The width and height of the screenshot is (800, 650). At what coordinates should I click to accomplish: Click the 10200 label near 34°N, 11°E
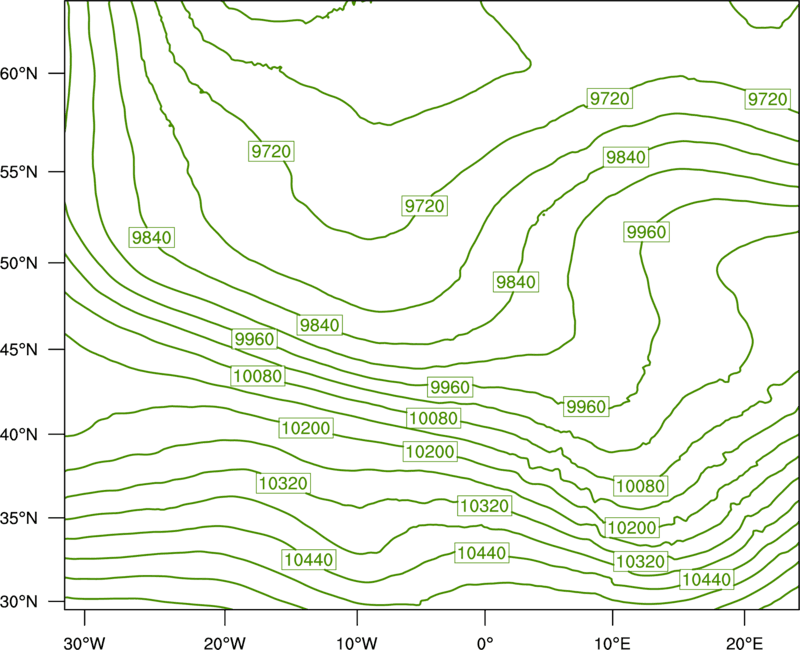coord(632,528)
